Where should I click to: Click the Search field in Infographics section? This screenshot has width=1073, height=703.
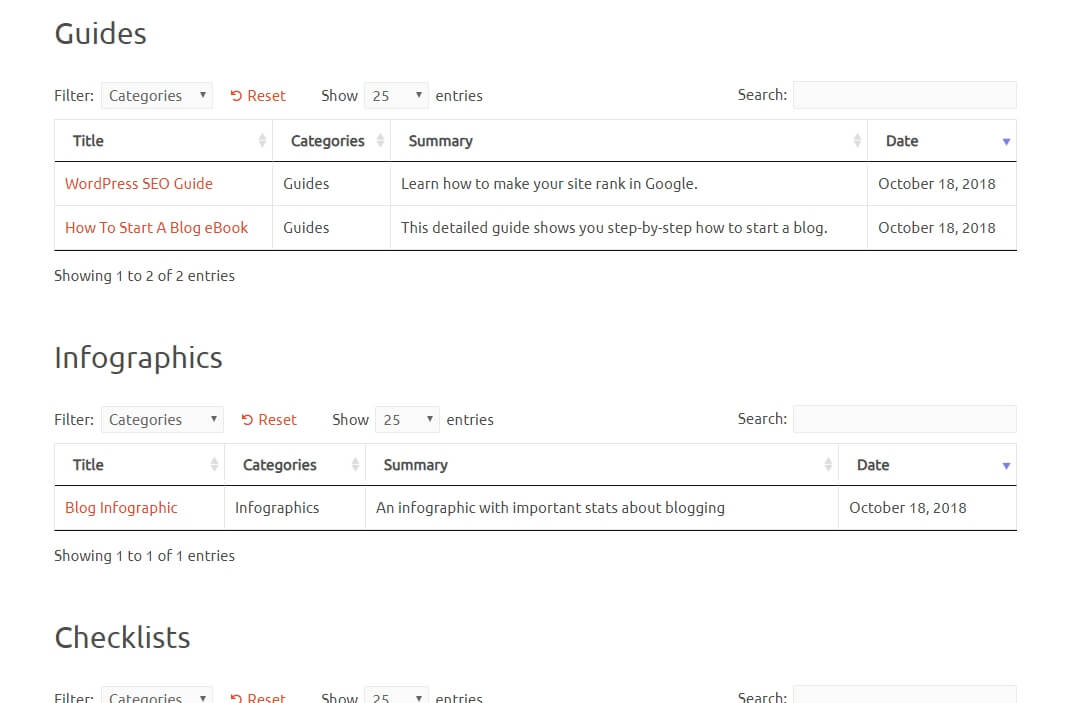903,419
